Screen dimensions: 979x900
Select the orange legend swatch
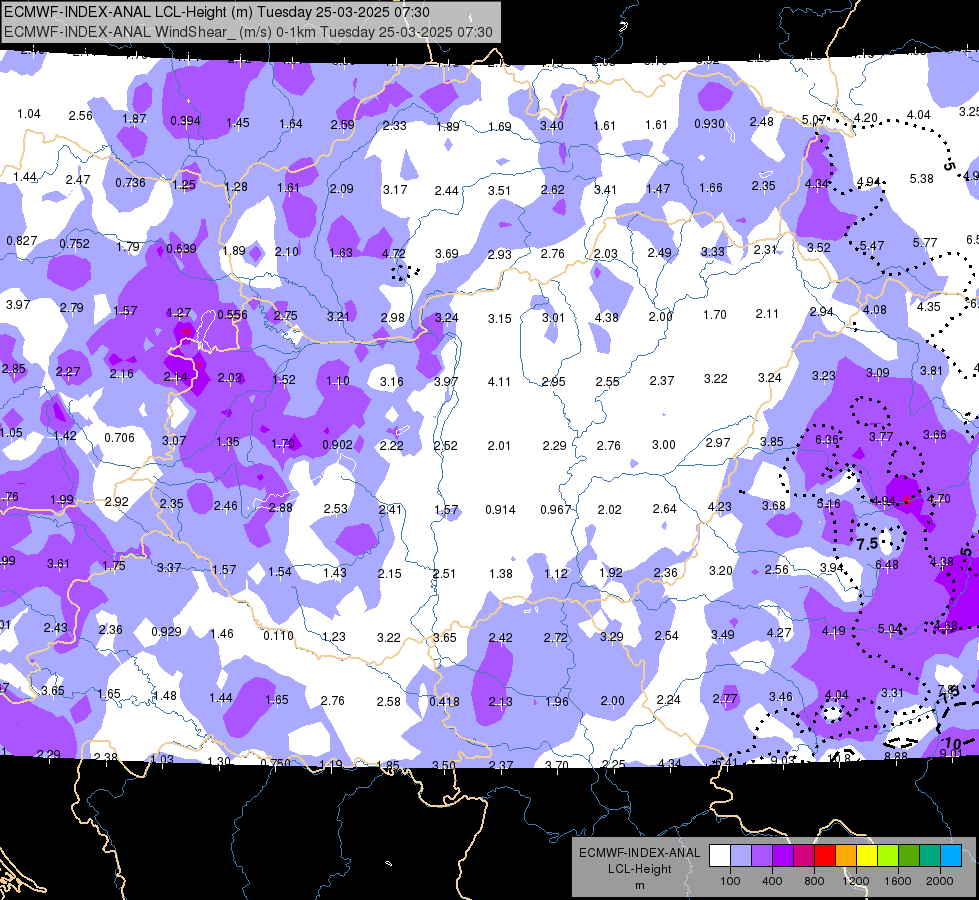tap(846, 856)
